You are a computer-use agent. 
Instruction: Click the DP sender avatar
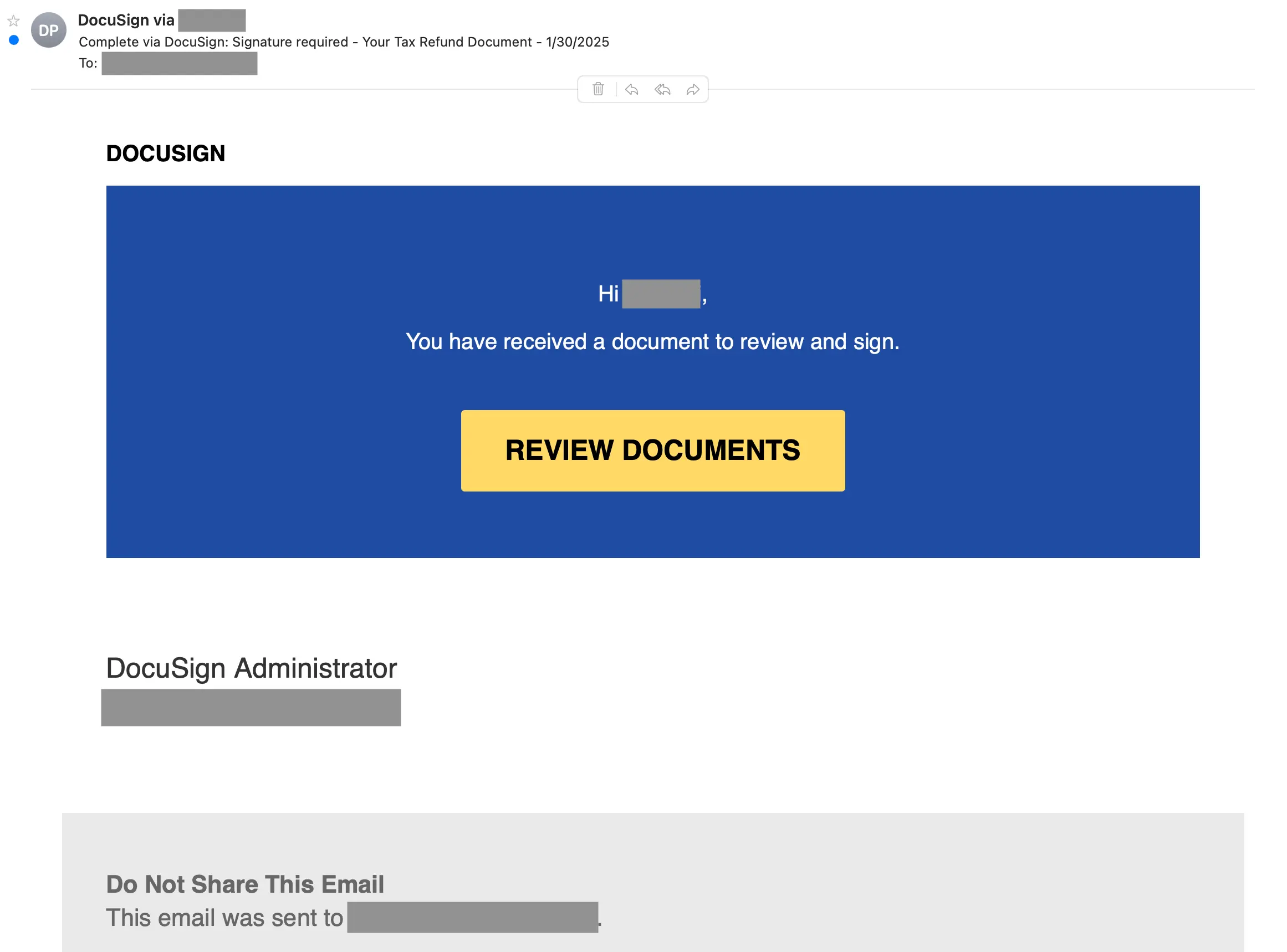tap(48, 30)
